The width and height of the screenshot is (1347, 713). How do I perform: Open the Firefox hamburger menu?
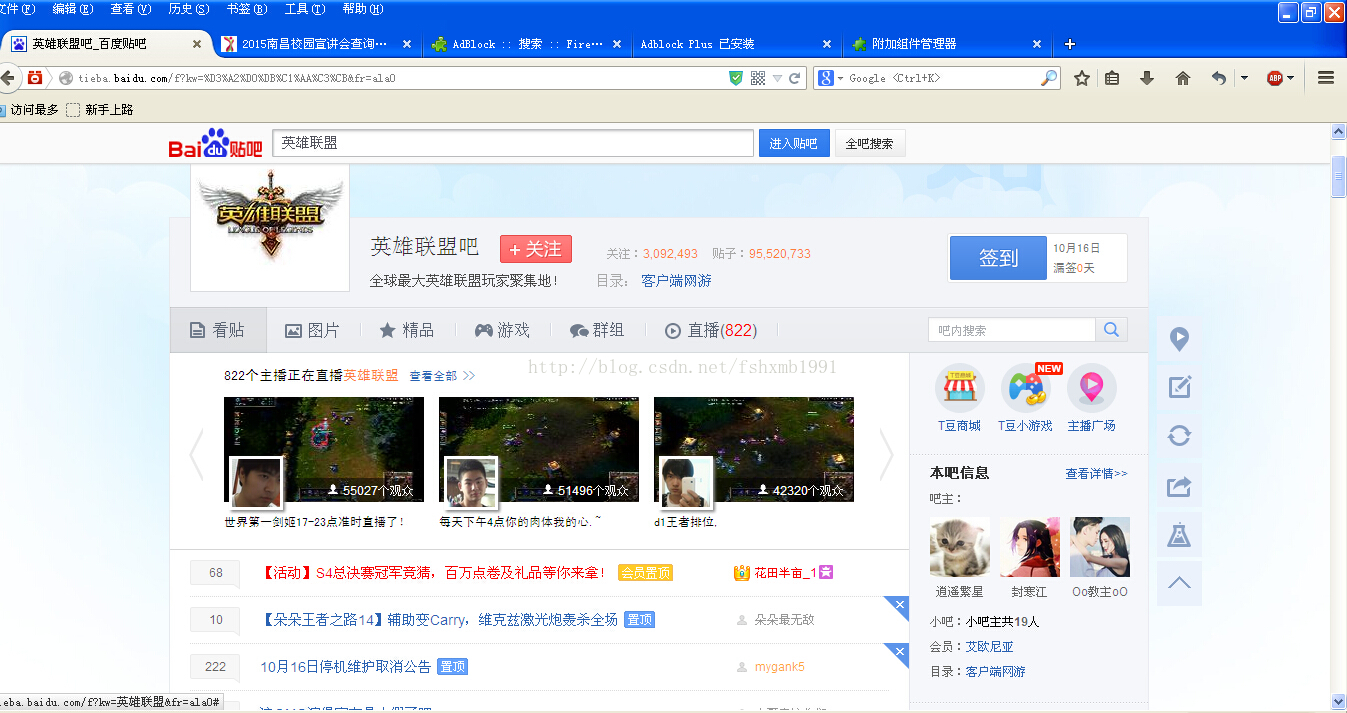[1326, 78]
